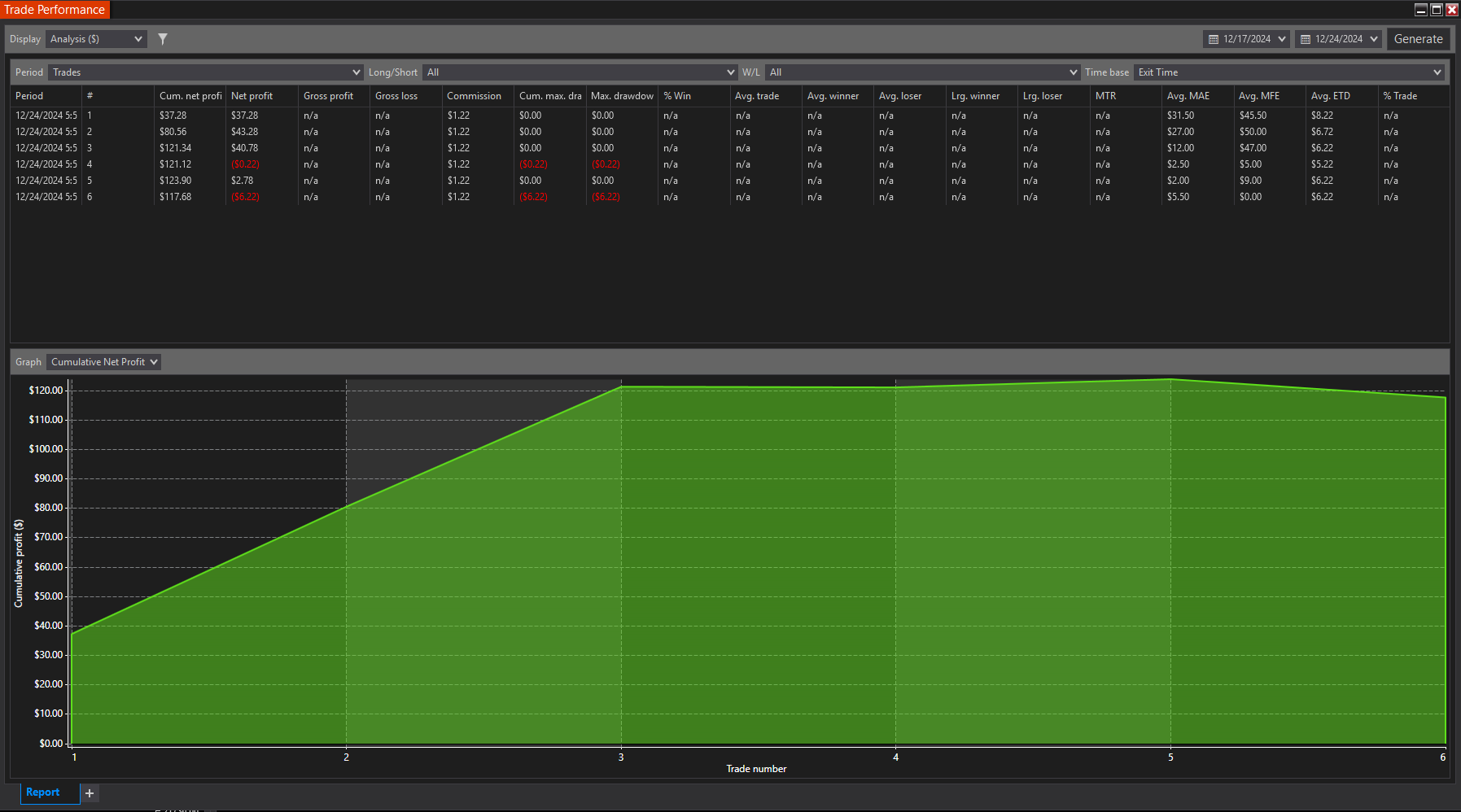
Task: Sort by Cum. net profit column header
Action: pyautogui.click(x=190, y=96)
